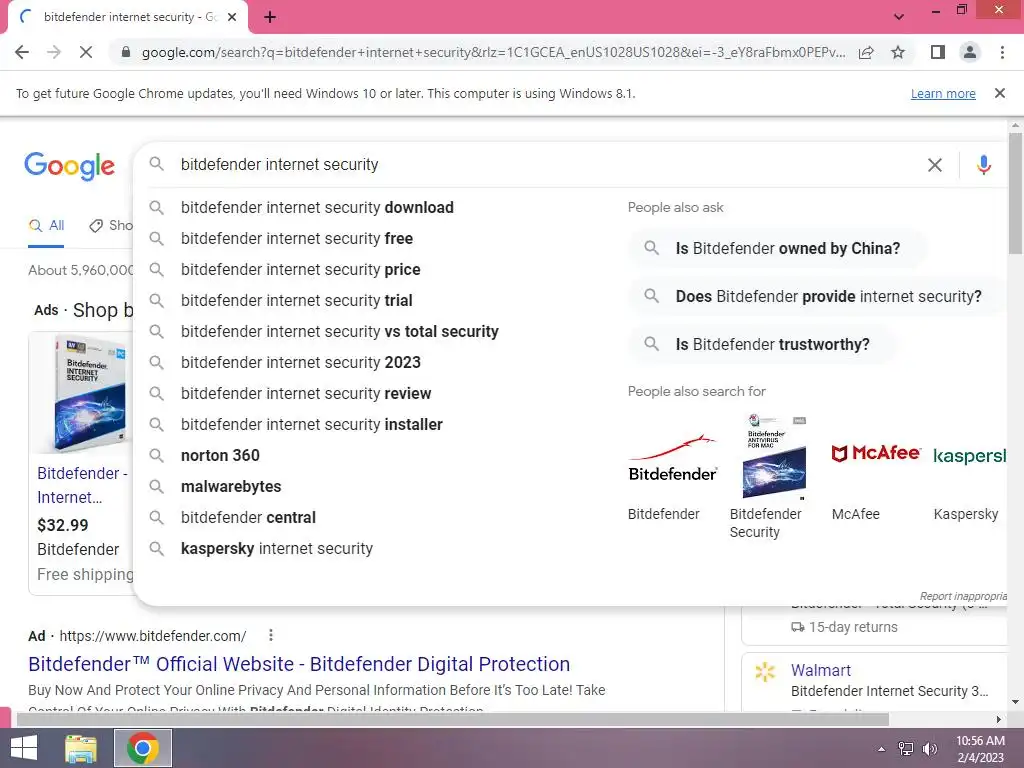Ask Is Bitdefender trustworthy?
1024x768 pixels.
(x=762, y=344)
